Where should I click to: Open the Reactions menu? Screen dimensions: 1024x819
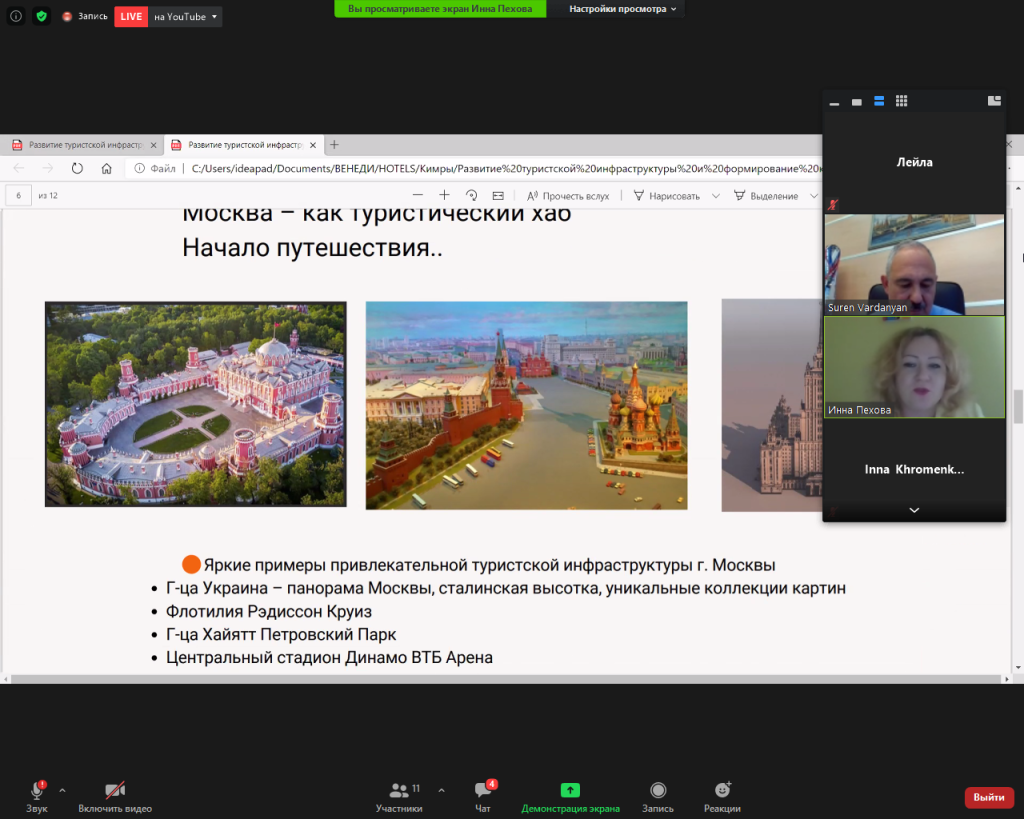722,796
